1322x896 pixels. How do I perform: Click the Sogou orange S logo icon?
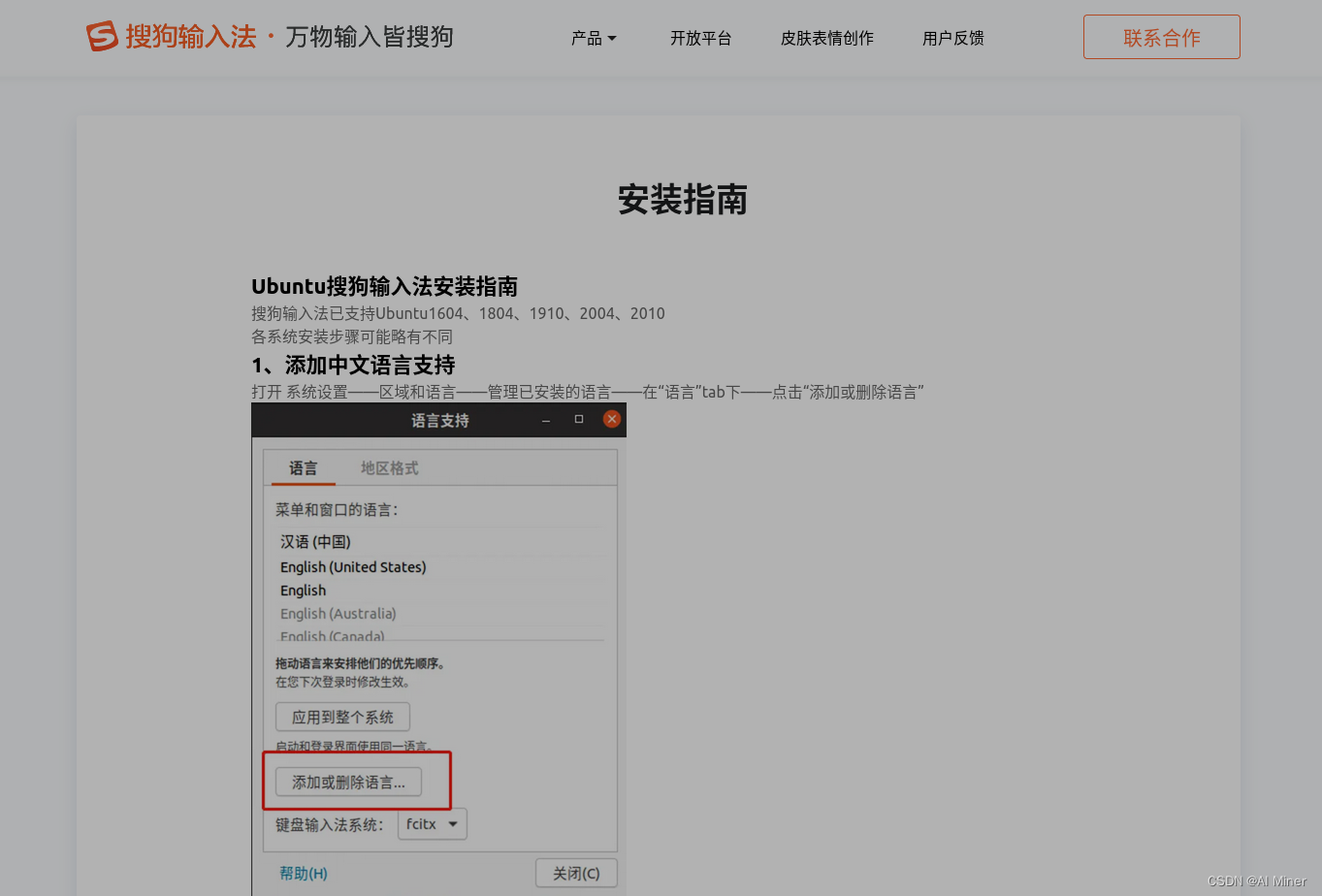pos(102,37)
